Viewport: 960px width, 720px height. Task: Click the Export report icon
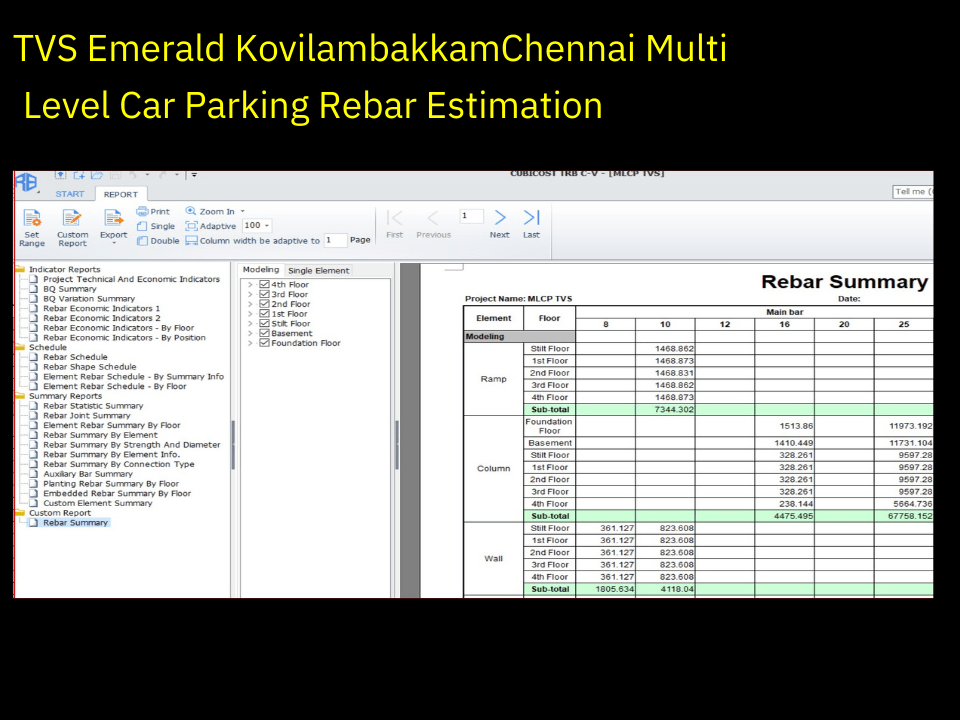(x=113, y=219)
